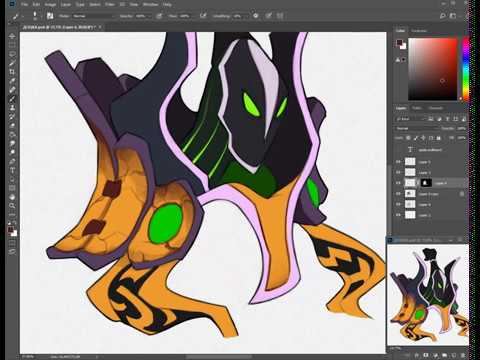Switch to the Swatches tab
This screenshot has width=480, height=360.
(x=419, y=31)
